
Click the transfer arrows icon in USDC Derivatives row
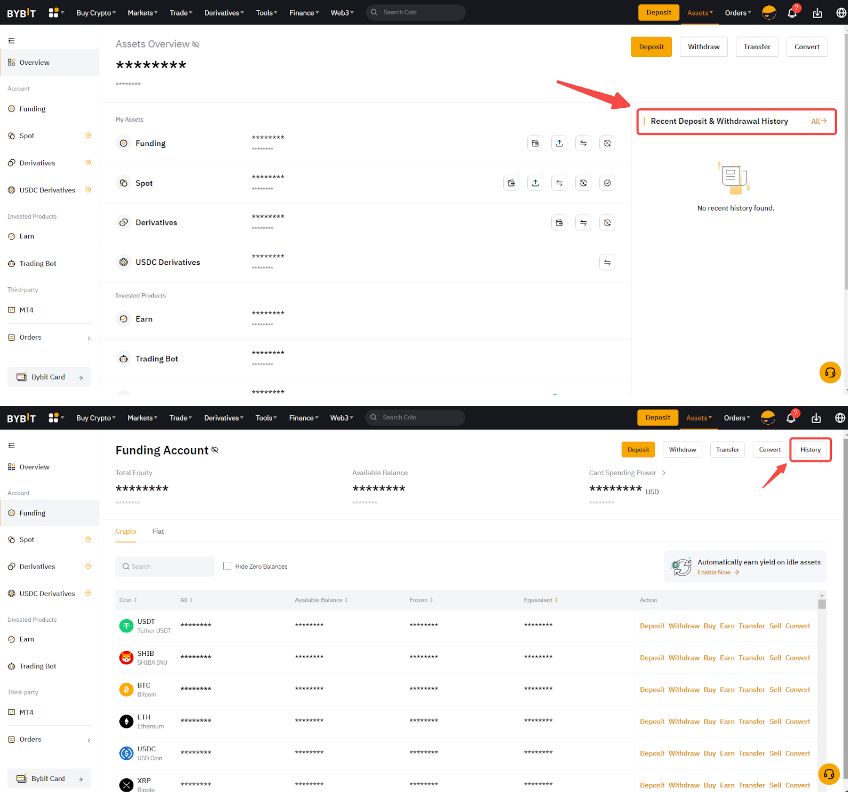[x=607, y=262]
